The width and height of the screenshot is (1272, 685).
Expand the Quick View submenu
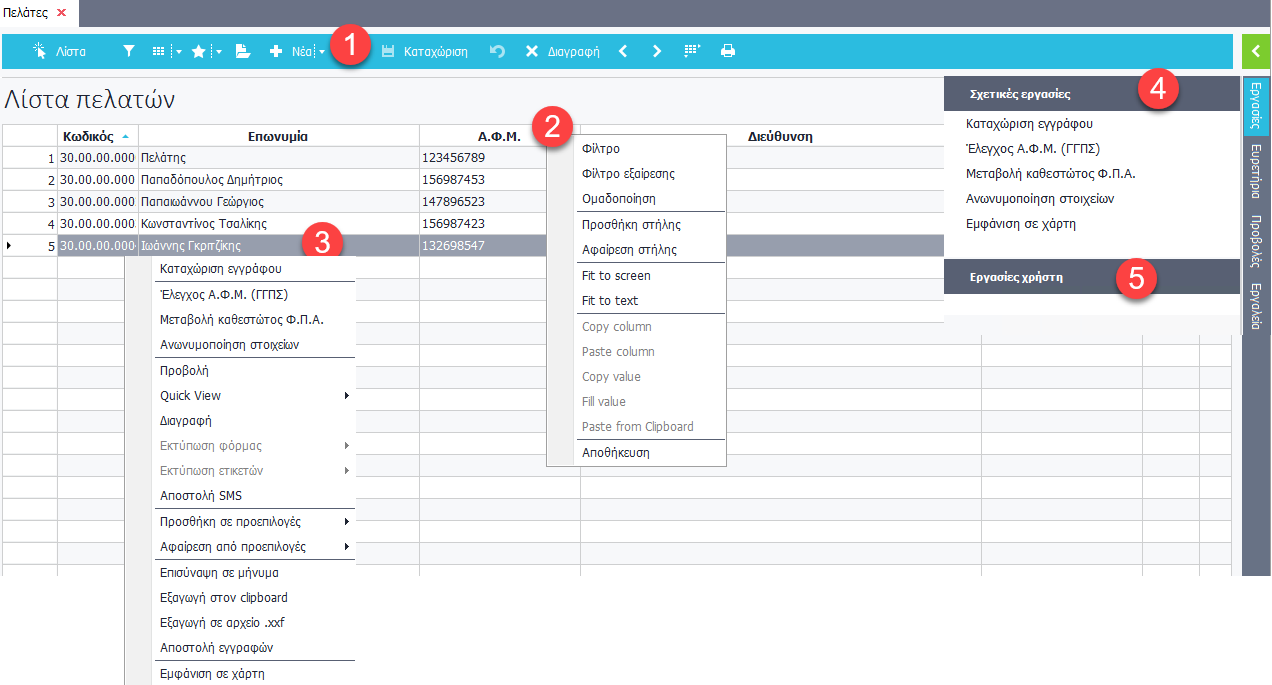pyautogui.click(x=347, y=396)
